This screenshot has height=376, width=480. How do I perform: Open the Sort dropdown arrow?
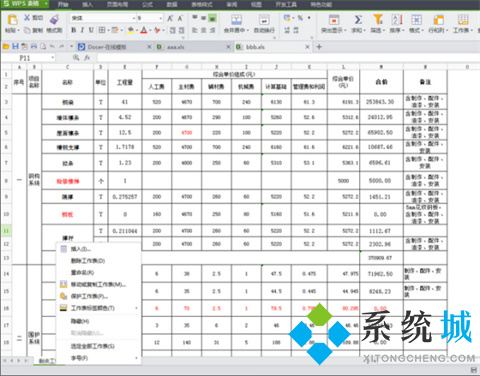click(403, 30)
